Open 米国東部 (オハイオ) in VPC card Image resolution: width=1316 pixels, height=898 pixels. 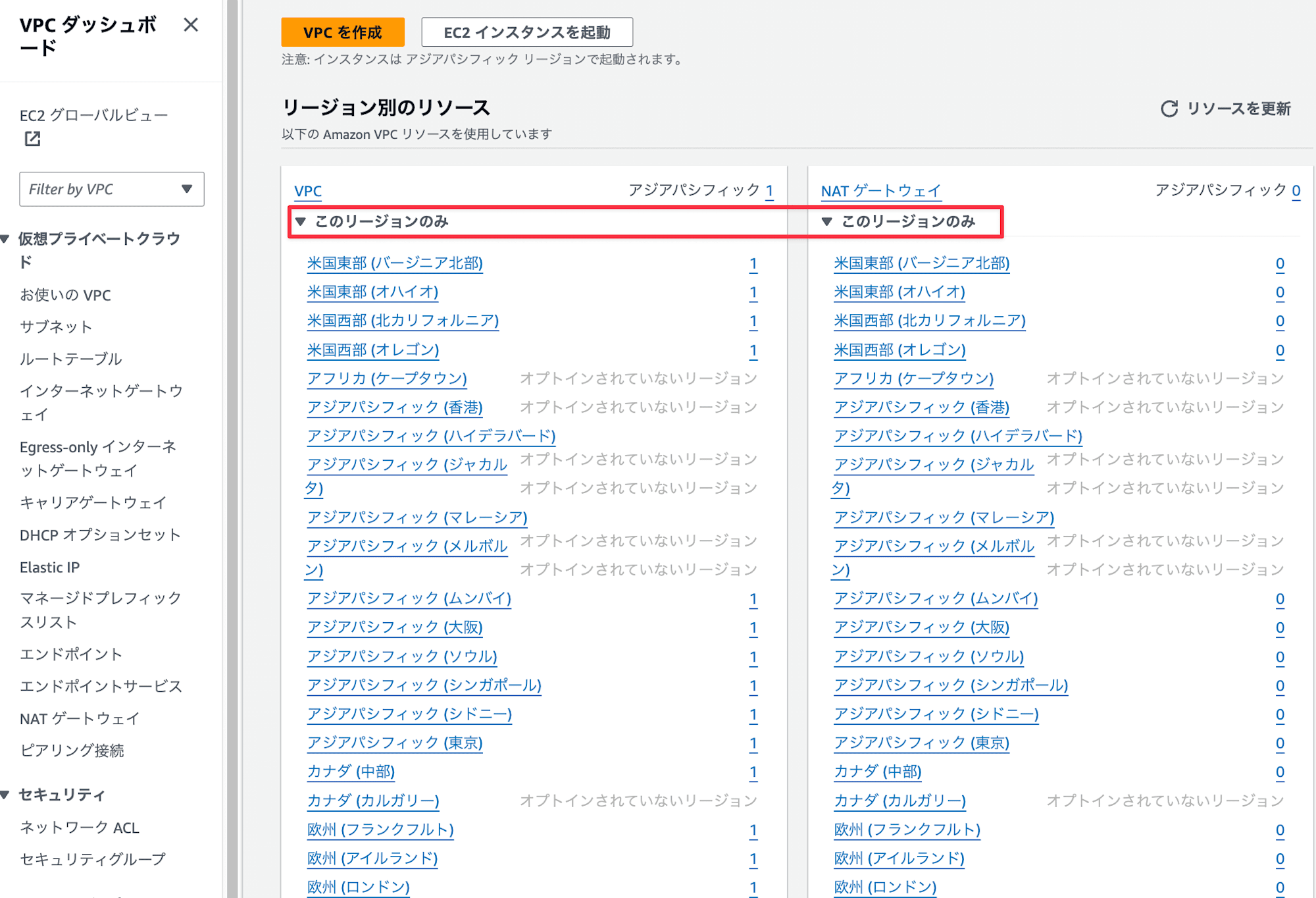point(372,292)
